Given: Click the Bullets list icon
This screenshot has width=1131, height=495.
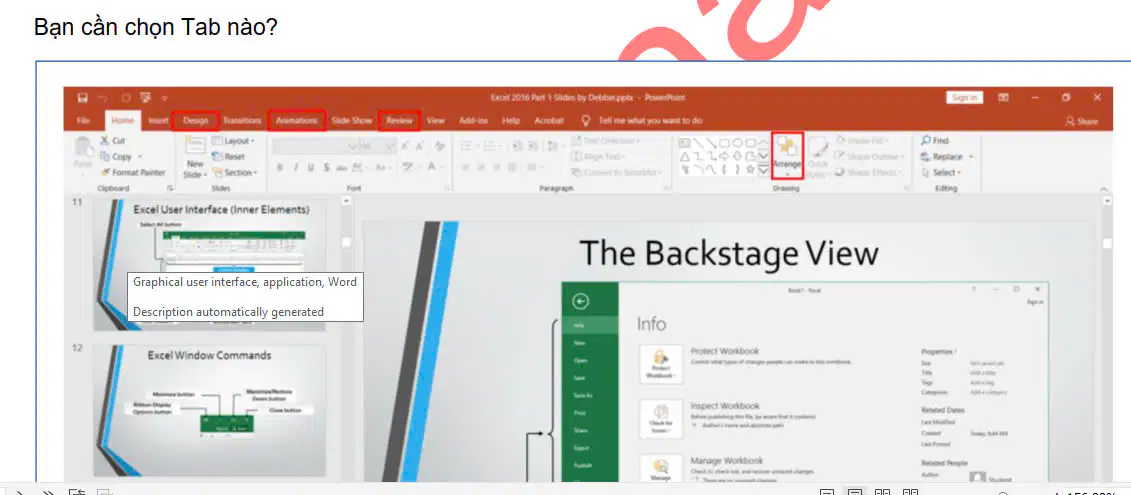Looking at the screenshot, I should 467,146.
